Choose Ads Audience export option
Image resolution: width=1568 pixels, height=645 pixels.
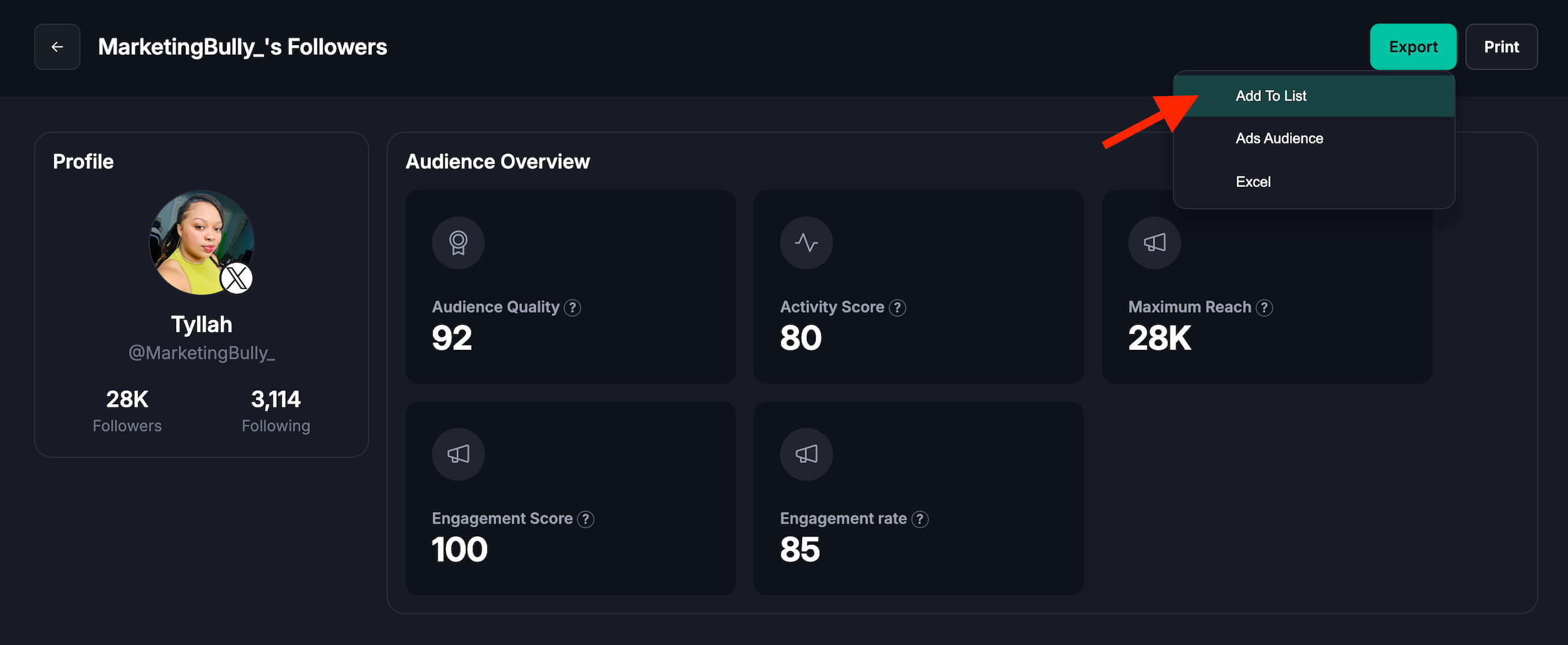coord(1279,139)
